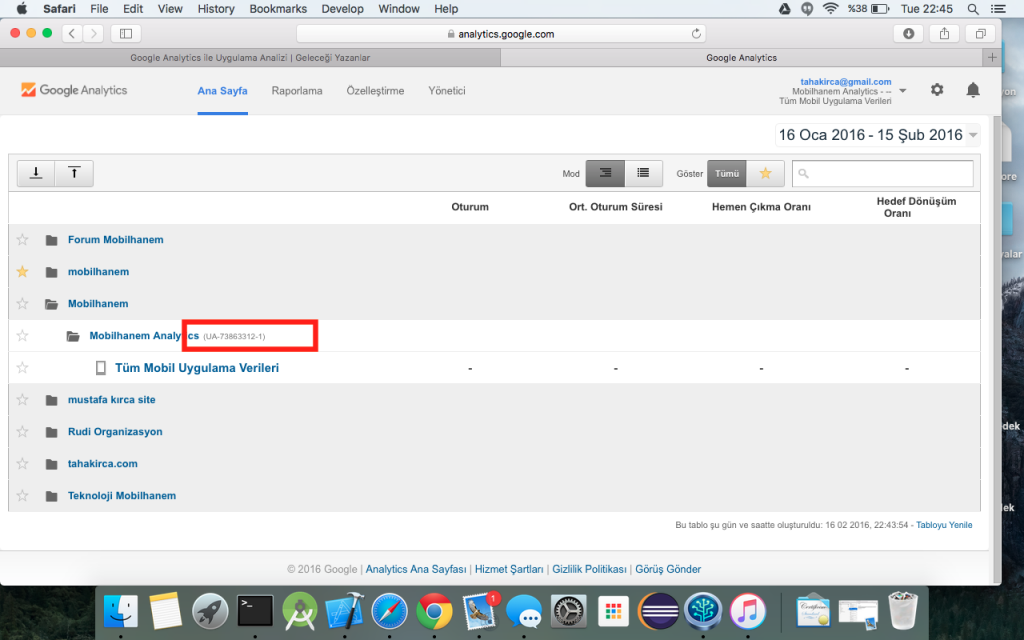Star Tüm Mobil Uygulama Verileri view
Image resolution: width=1024 pixels, height=640 pixels.
22,368
